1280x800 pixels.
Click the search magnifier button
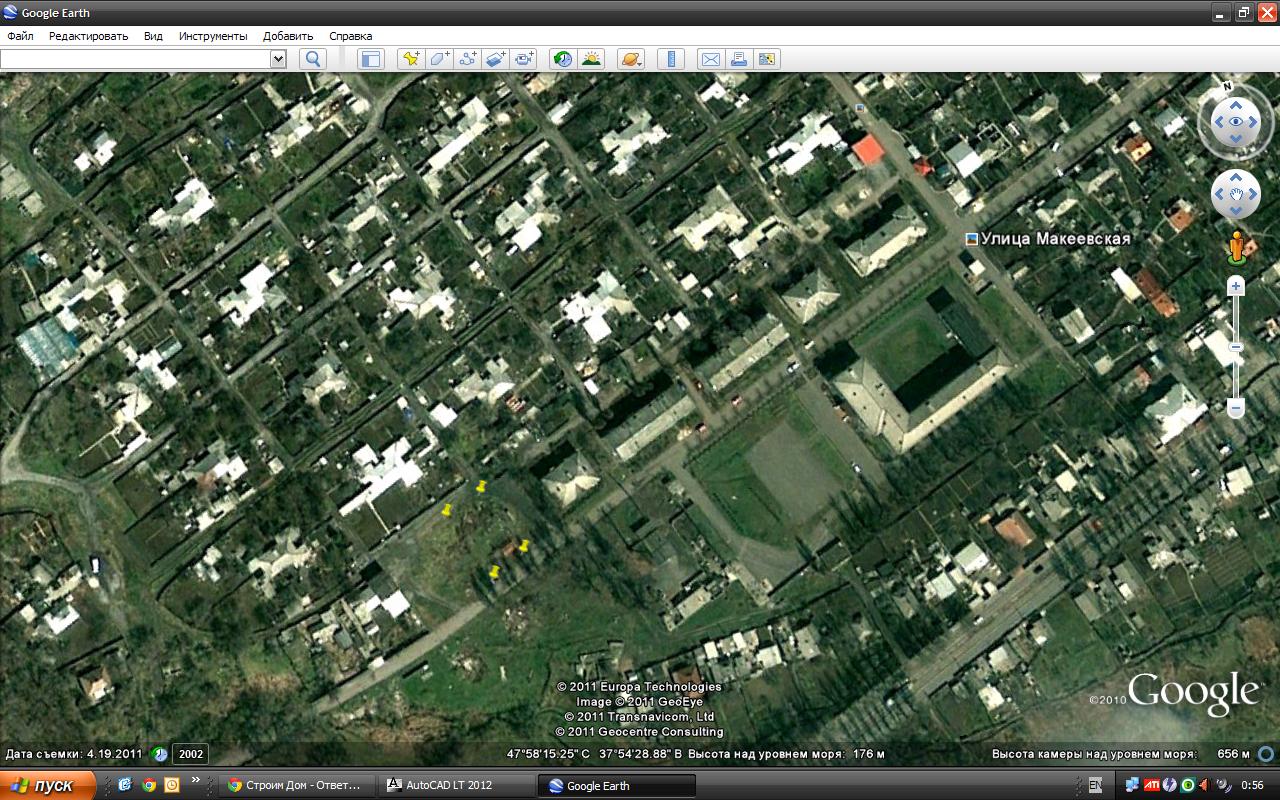[x=313, y=59]
